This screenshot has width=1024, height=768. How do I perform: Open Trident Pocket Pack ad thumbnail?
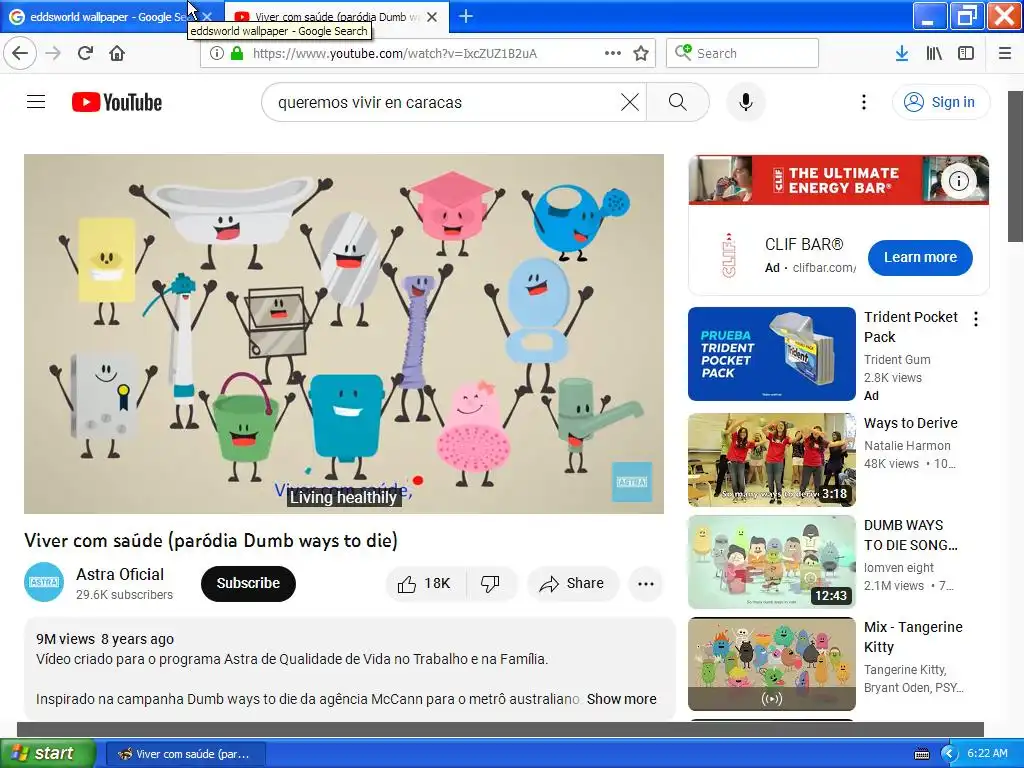pos(771,354)
